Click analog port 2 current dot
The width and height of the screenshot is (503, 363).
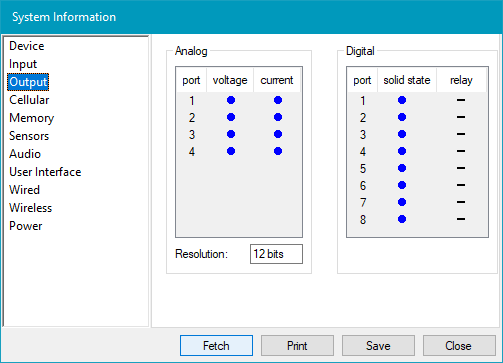(x=278, y=117)
